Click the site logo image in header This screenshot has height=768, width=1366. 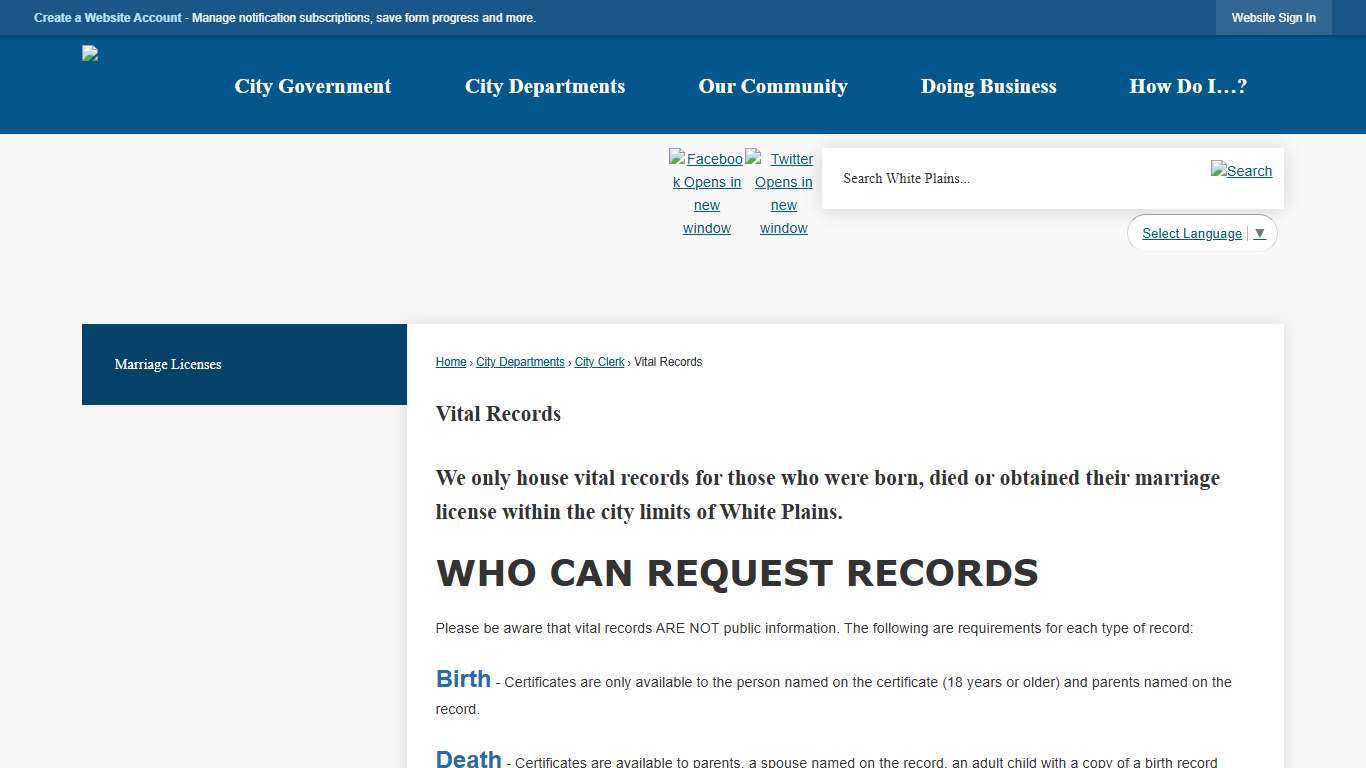(90, 54)
